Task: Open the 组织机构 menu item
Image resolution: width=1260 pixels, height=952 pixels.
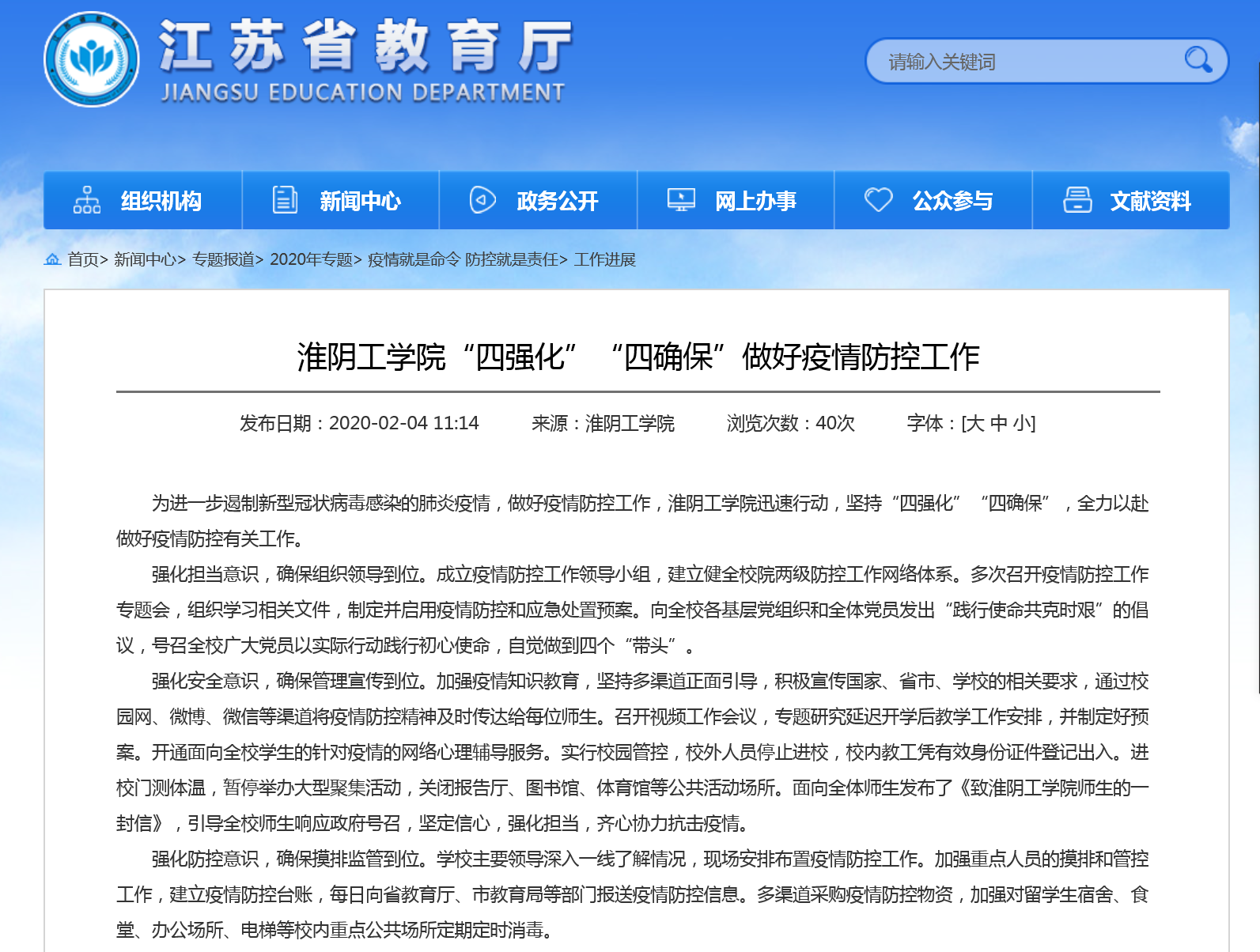Action: tap(161, 201)
